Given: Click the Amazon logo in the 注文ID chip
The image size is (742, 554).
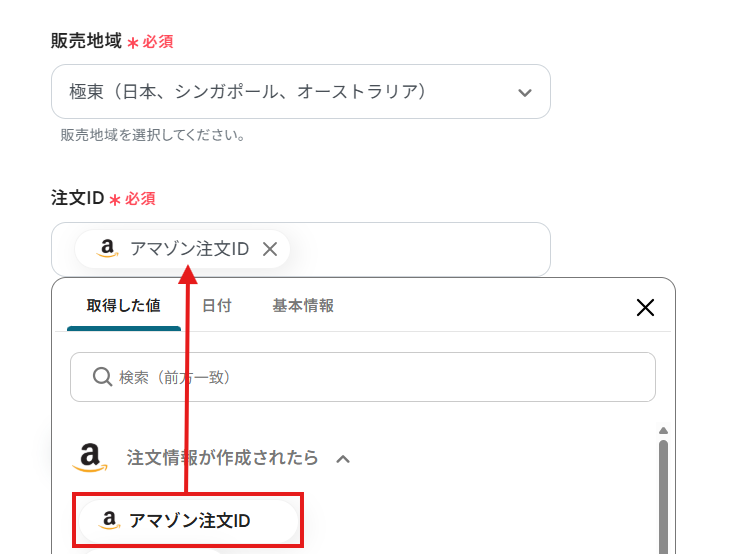Looking at the screenshot, I should coord(108,250).
